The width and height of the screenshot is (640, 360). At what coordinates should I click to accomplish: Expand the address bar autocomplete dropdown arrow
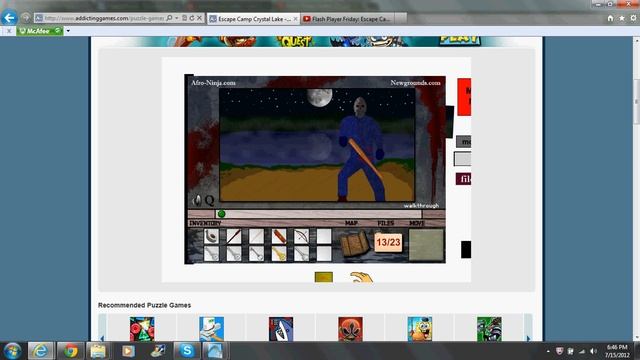(176, 18)
